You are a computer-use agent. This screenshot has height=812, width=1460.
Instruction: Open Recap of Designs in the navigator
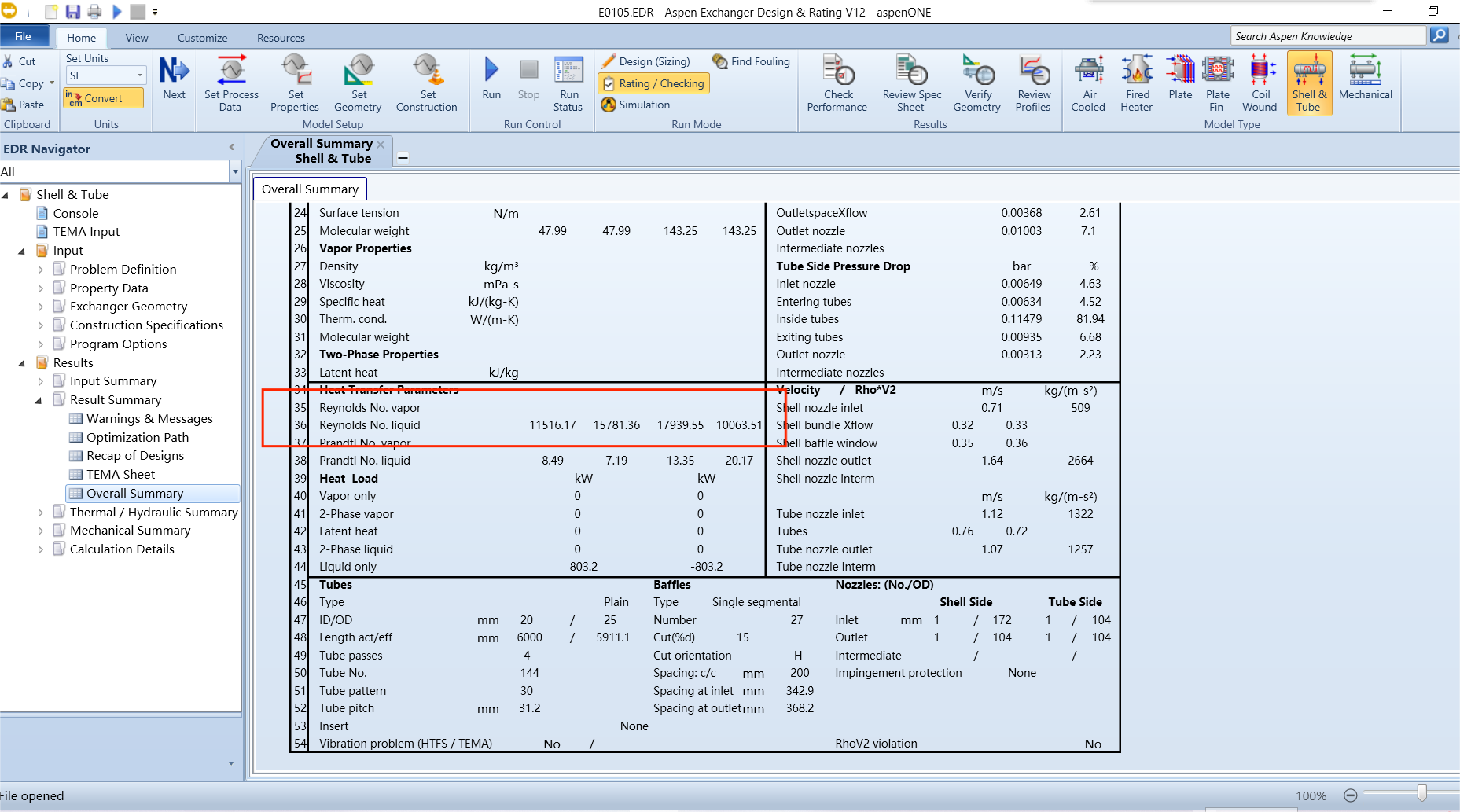click(135, 456)
